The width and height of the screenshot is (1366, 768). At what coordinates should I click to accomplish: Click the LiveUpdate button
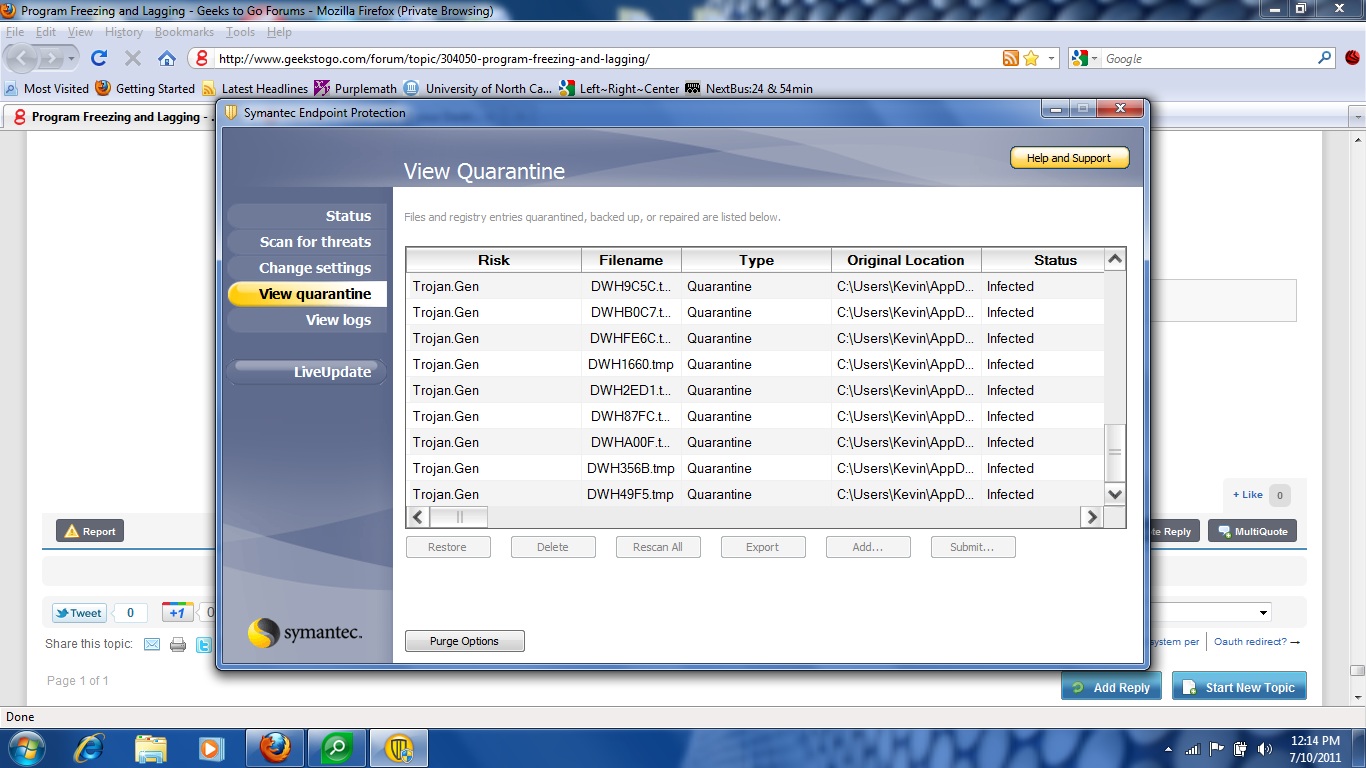pyautogui.click(x=306, y=372)
